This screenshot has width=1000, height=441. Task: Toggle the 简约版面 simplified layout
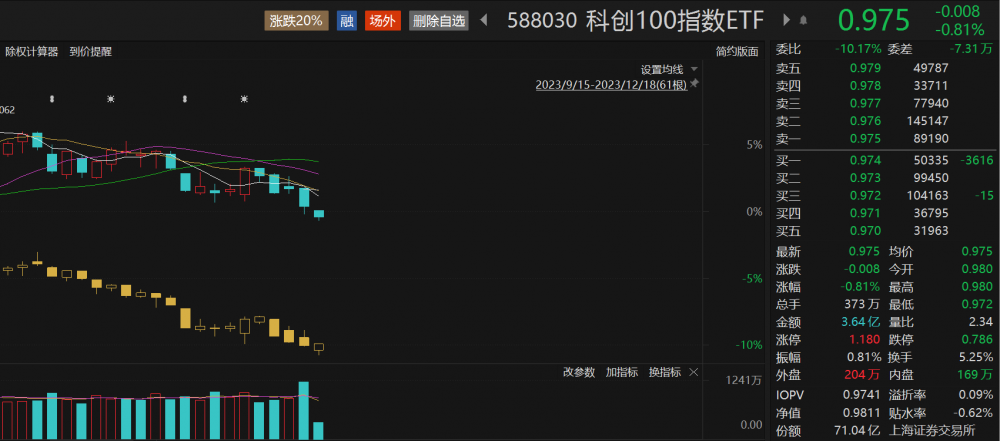[737, 52]
